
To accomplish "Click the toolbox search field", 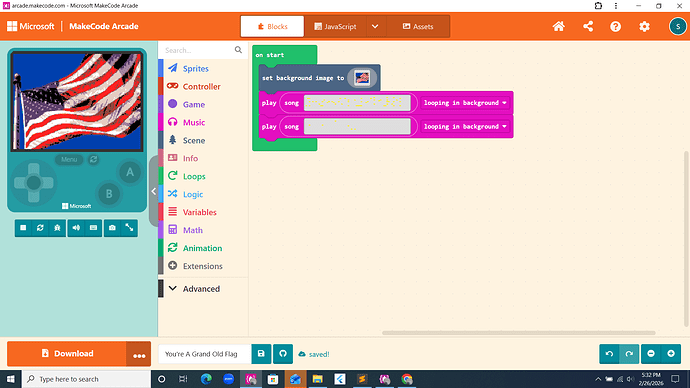I will 198,50.
